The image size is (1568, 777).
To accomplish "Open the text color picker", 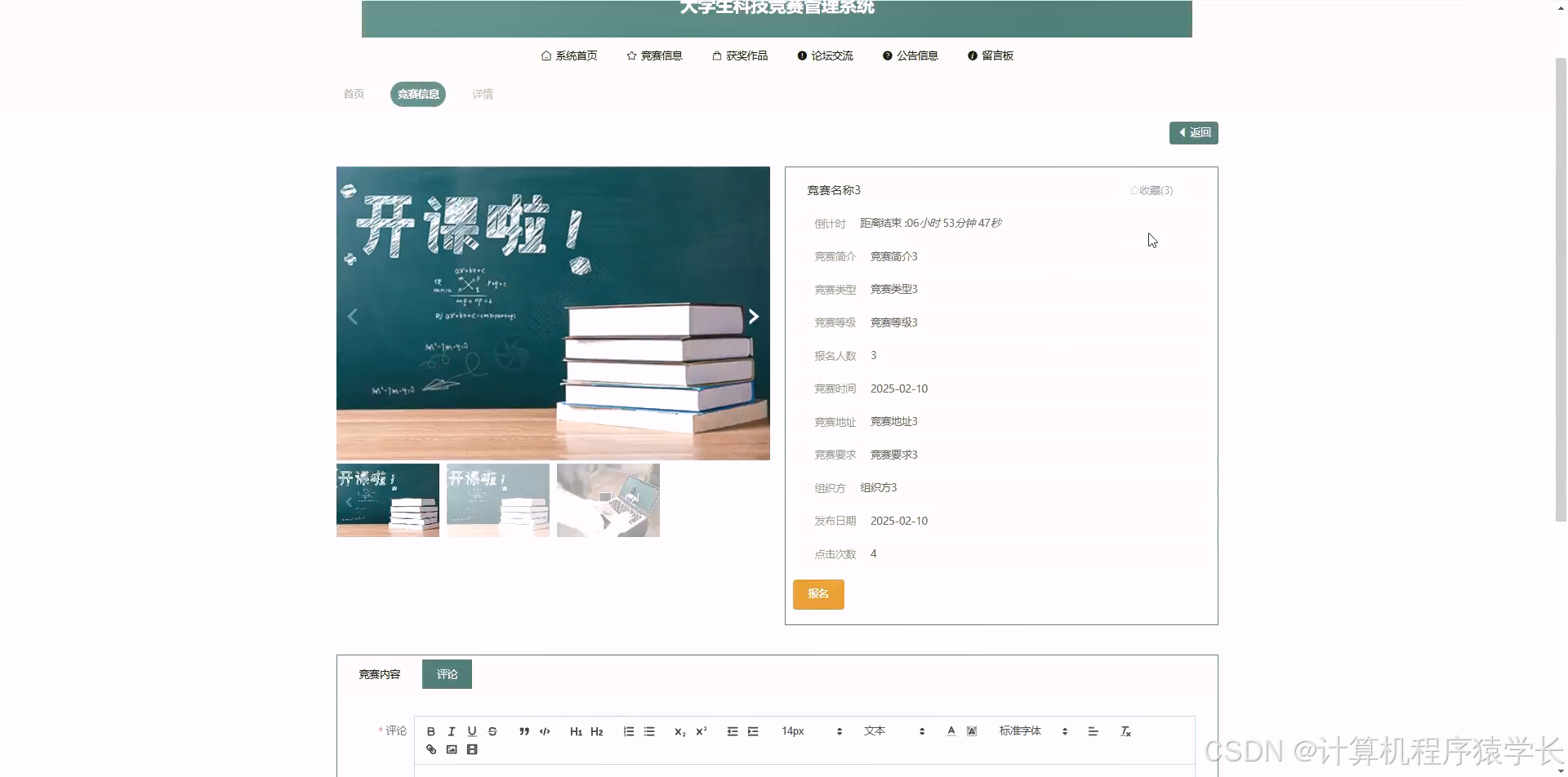I will pos(951,731).
